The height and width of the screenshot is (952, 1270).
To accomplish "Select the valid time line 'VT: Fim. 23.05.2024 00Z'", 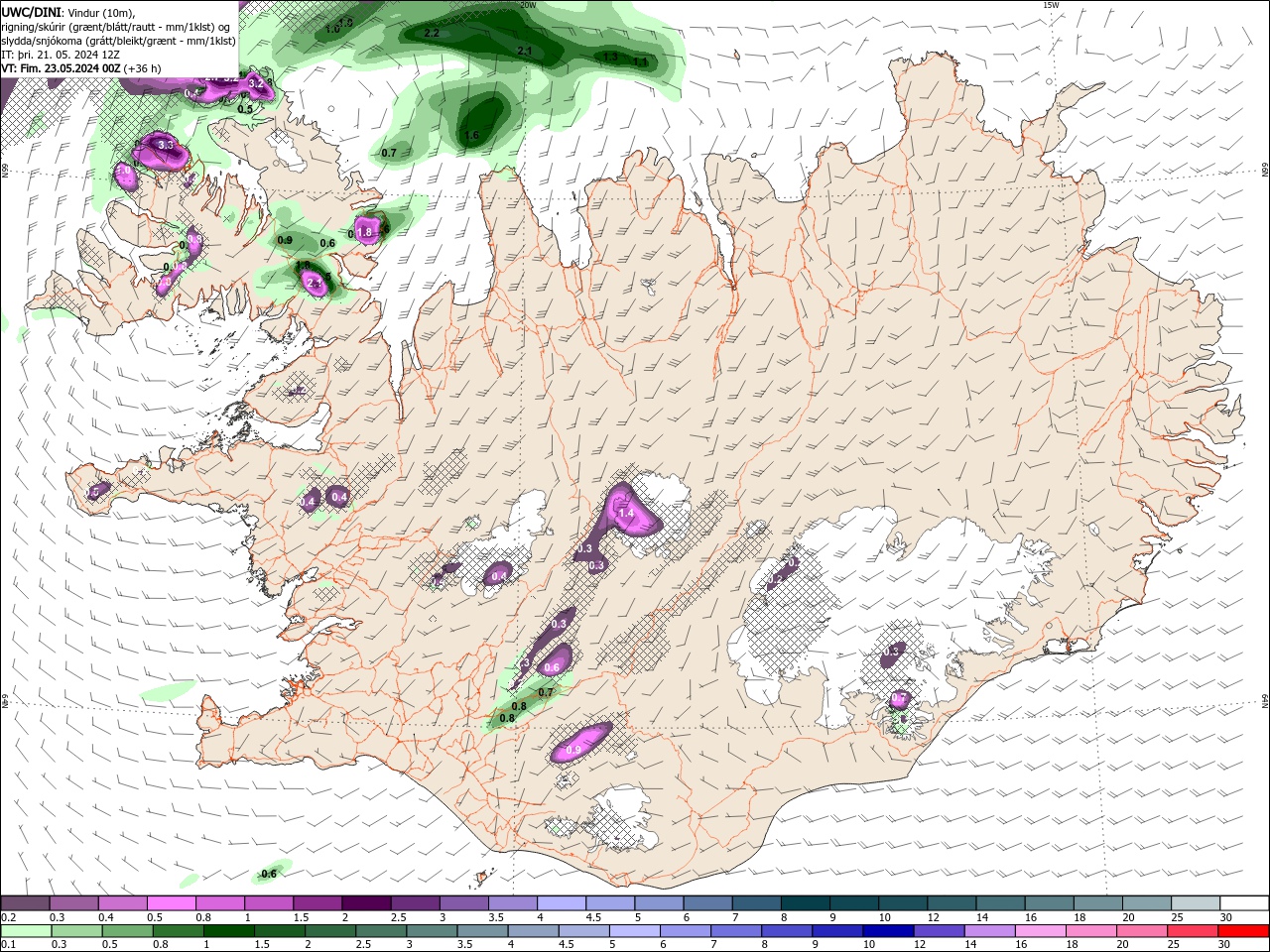I will click(x=62, y=68).
